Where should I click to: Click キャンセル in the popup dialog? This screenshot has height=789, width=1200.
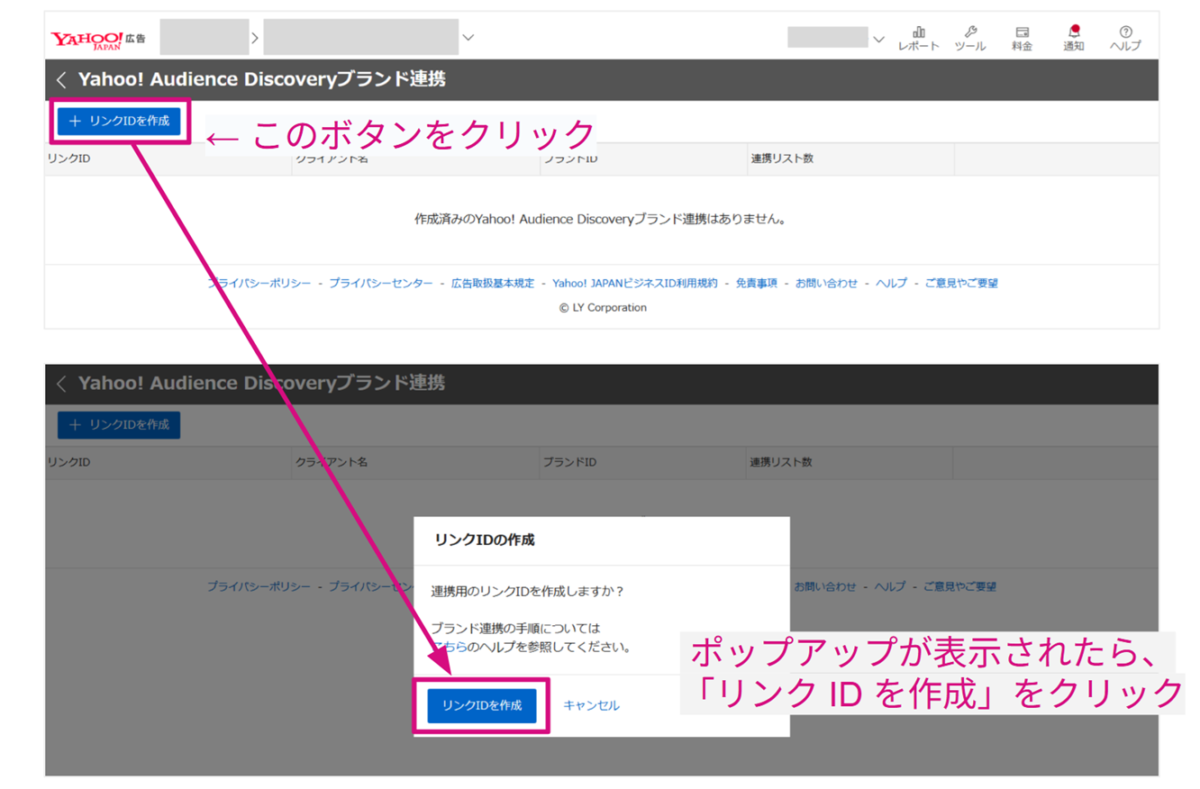coord(591,705)
